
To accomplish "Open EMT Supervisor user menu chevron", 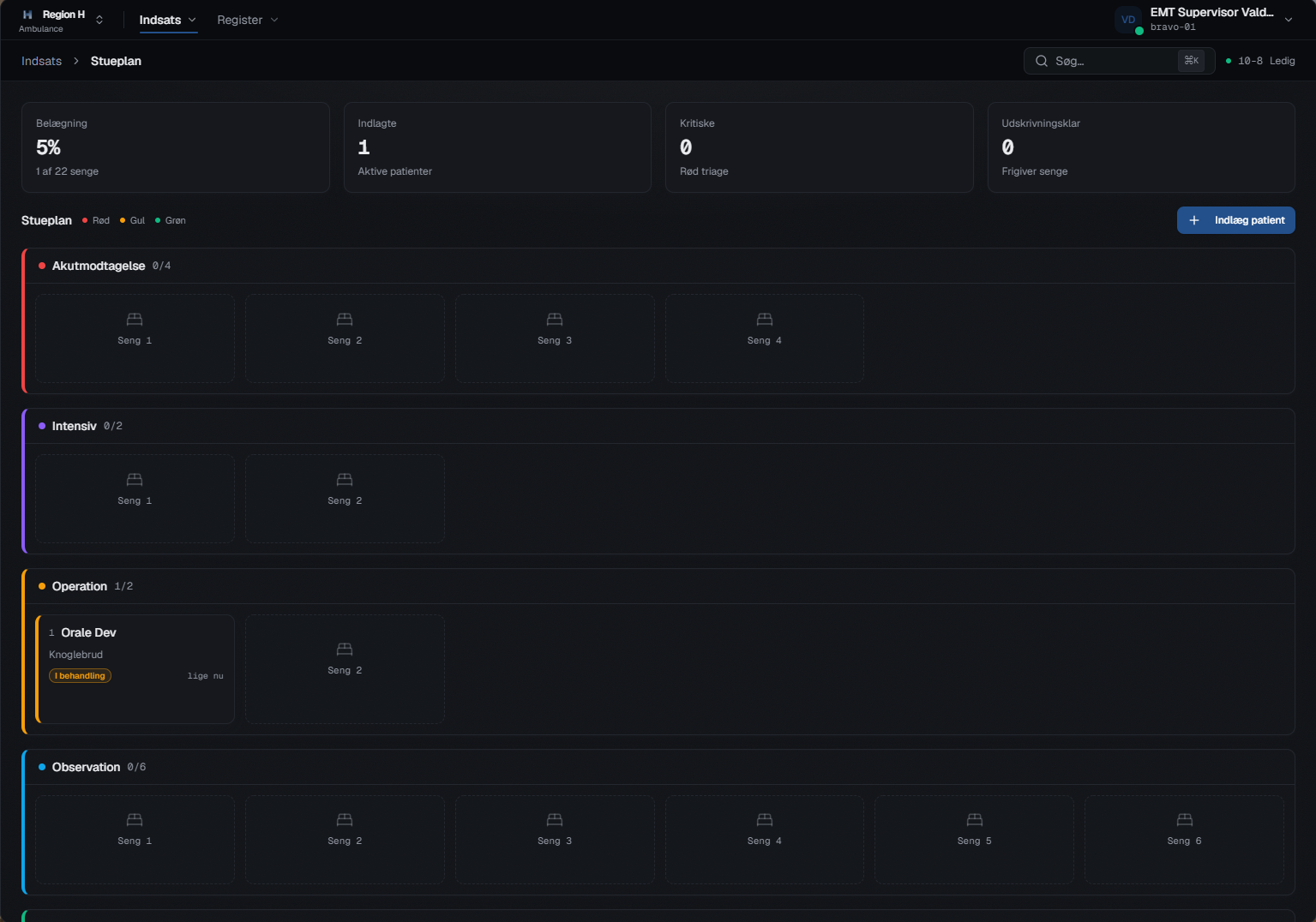I will click(x=1289, y=20).
